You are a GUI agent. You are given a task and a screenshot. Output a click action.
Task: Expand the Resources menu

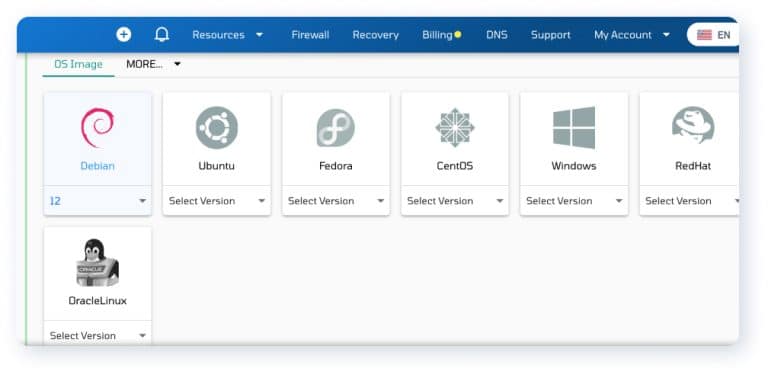[x=228, y=35]
